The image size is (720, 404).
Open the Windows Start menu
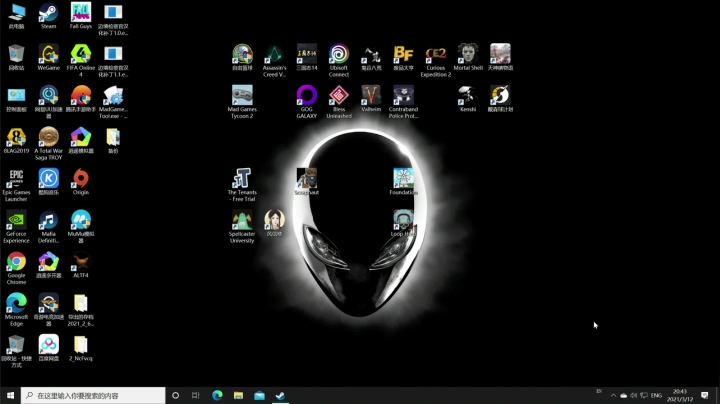click(10, 395)
